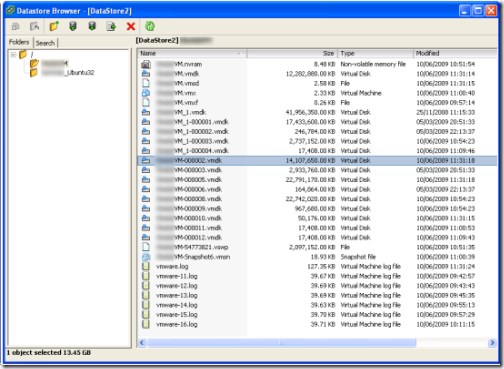
Task: Select the vmware-12.log file name
Action: tap(177, 286)
